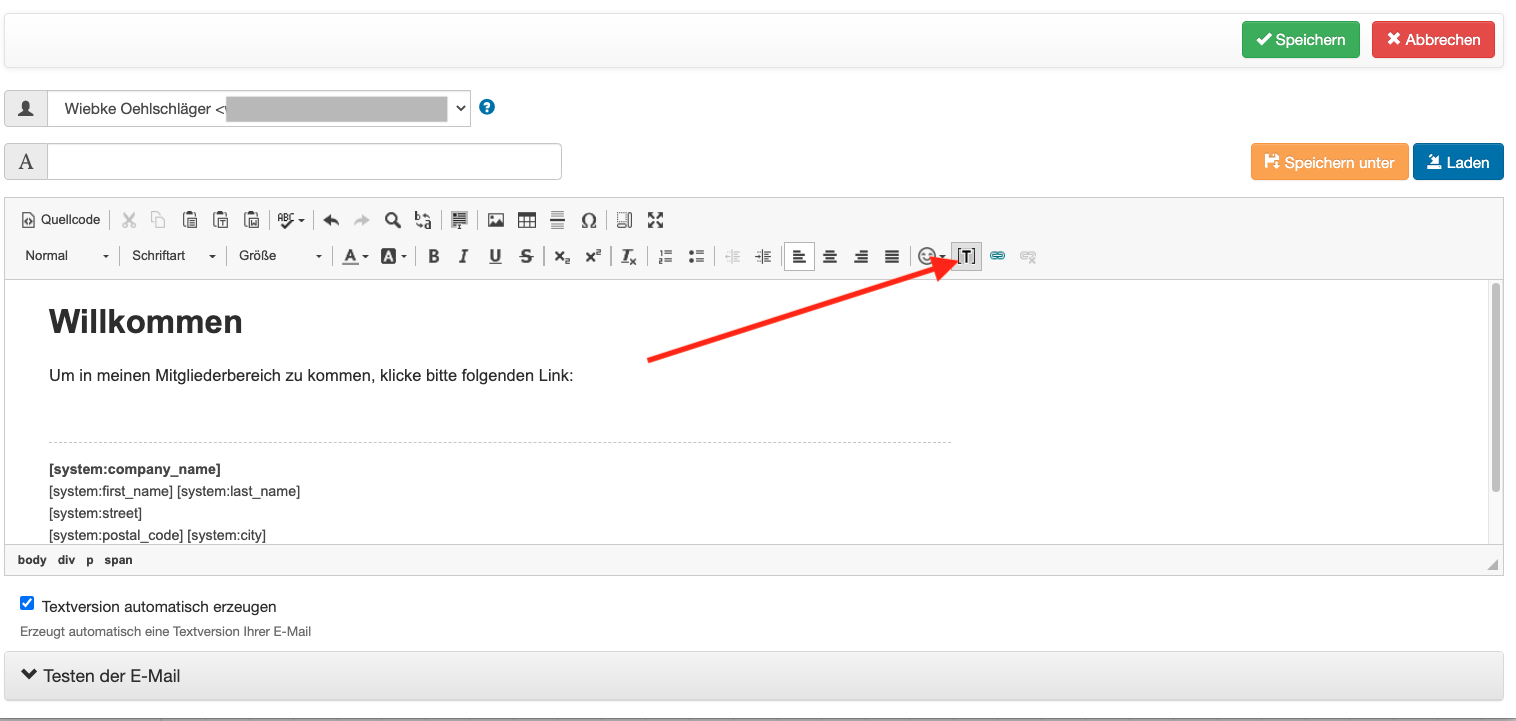The height and width of the screenshot is (721, 1516).
Task: Remove formatting with Tx icon
Action: [628, 256]
